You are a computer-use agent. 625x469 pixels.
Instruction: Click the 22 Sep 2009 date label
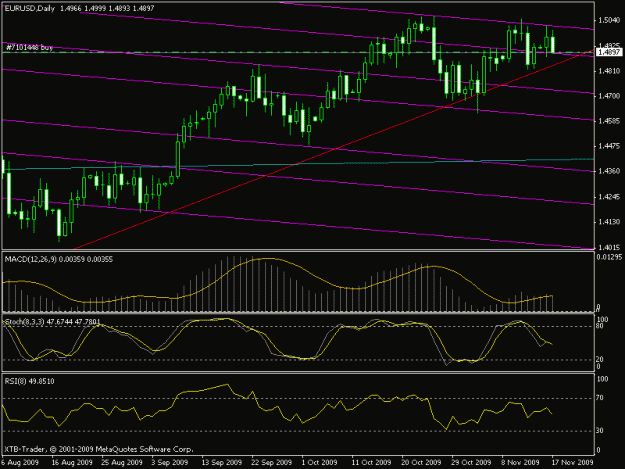[271, 462]
